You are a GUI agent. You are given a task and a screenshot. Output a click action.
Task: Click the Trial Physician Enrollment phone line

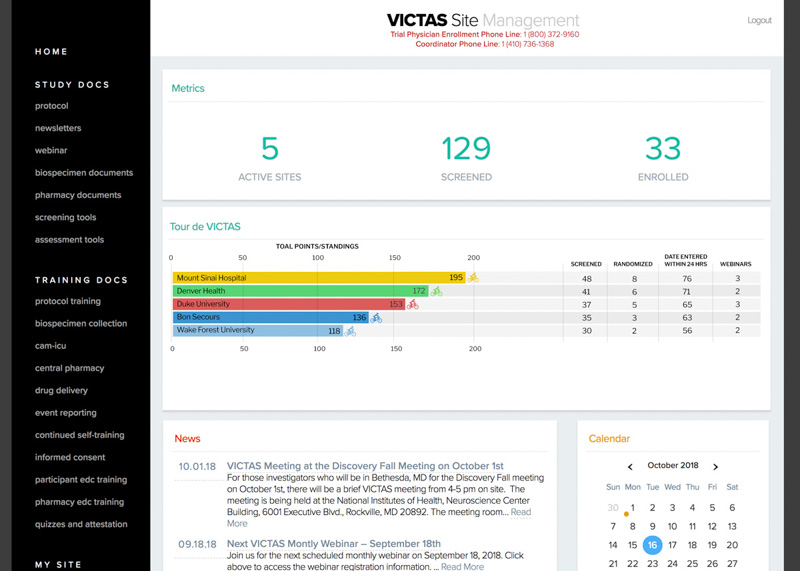tap(485, 35)
